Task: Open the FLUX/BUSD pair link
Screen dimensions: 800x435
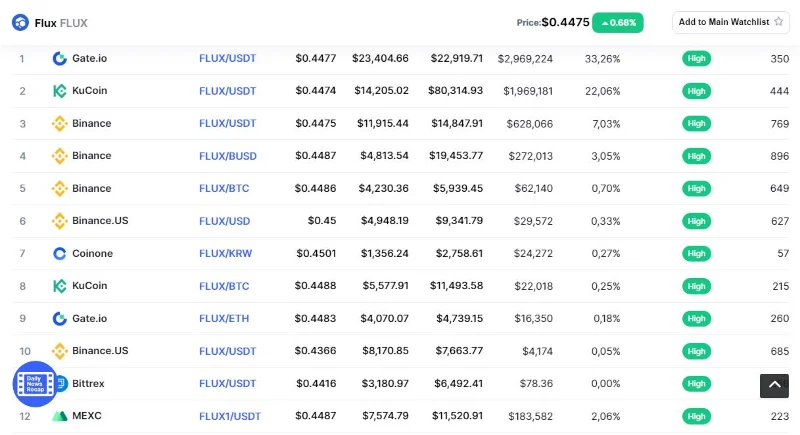Action: click(228, 156)
